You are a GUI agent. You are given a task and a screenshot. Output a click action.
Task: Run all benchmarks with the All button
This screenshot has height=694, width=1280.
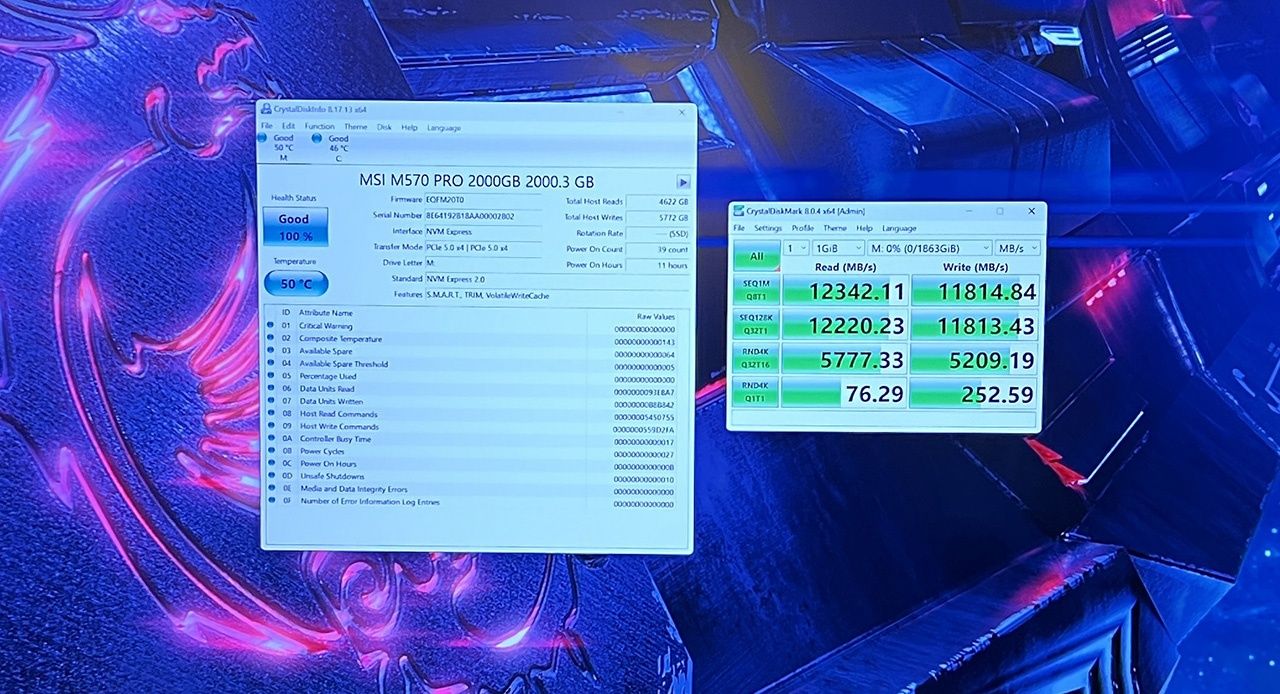click(756, 256)
